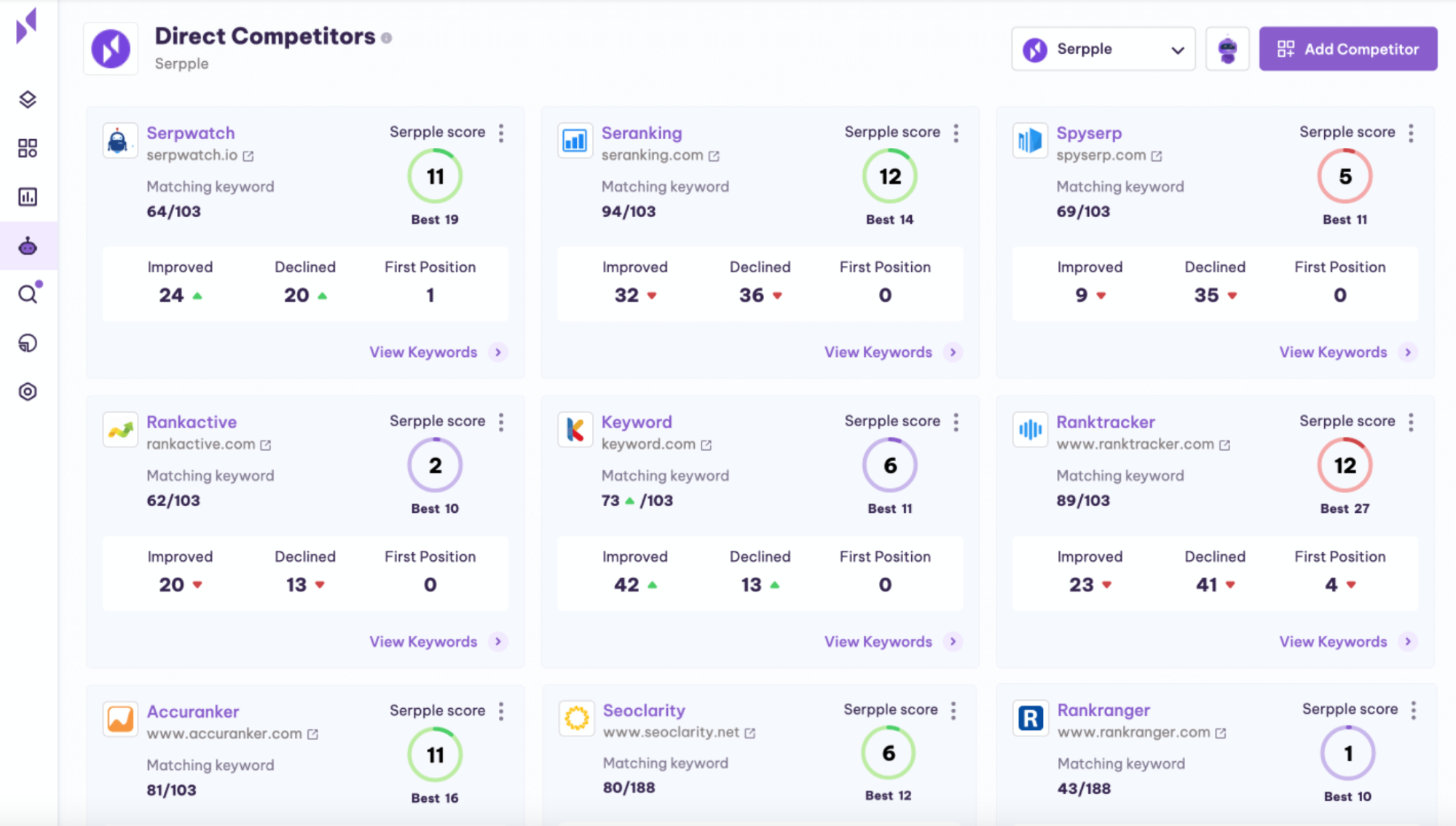Image resolution: width=1456 pixels, height=826 pixels.
Task: Open the search icon with notification dot
Action: pos(29,293)
